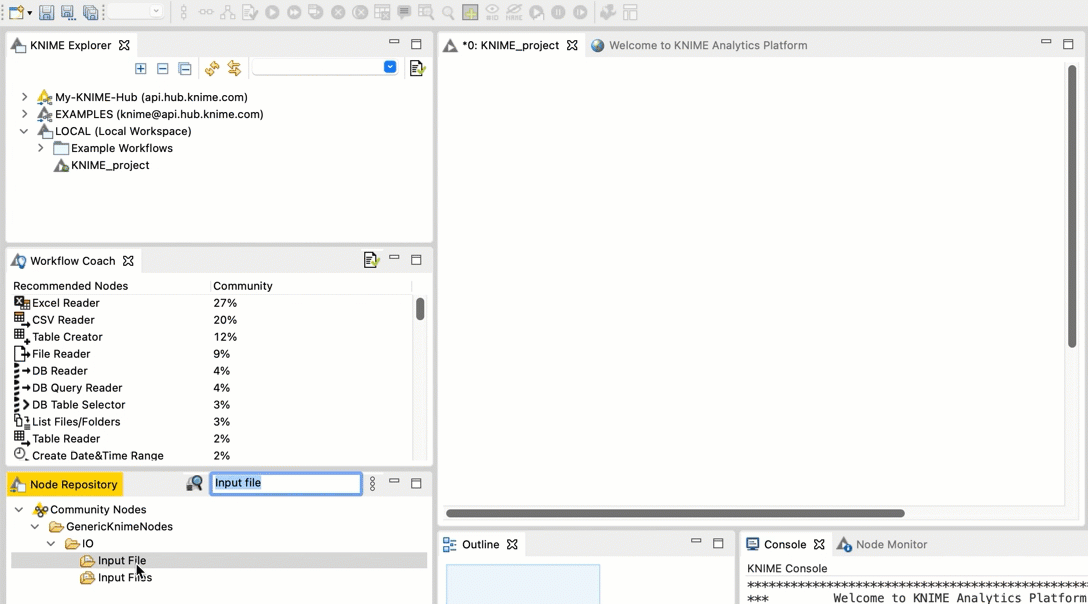This screenshot has width=1088, height=604.
Task: Expand all items in KNIME Explorer
Action: [140, 68]
